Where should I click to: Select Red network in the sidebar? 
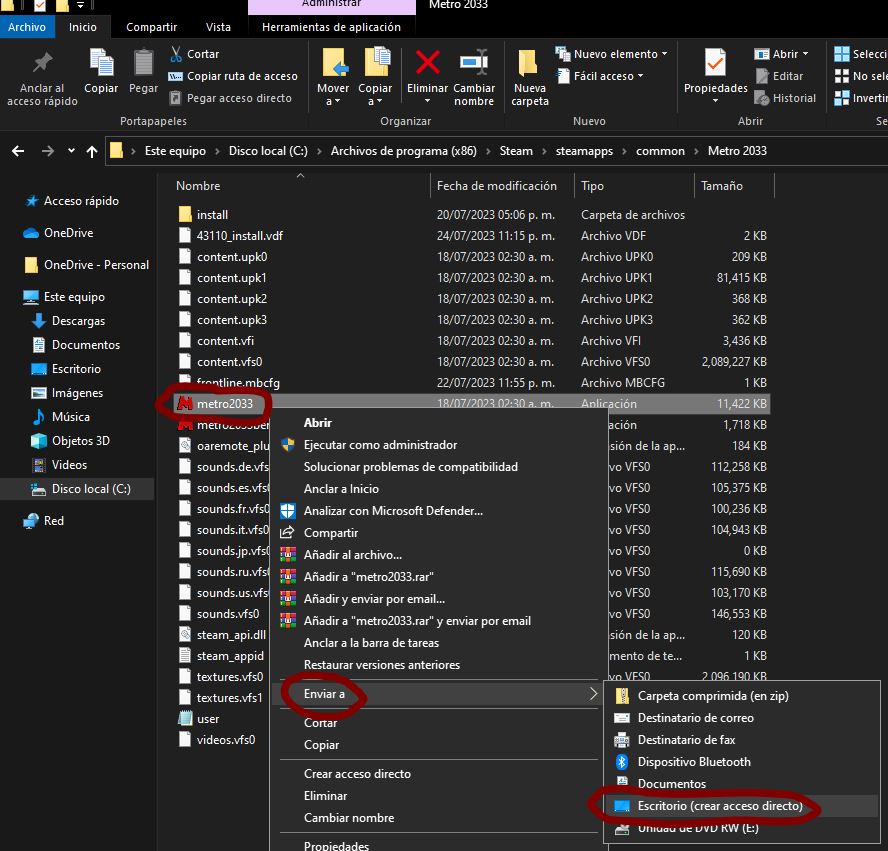44,521
